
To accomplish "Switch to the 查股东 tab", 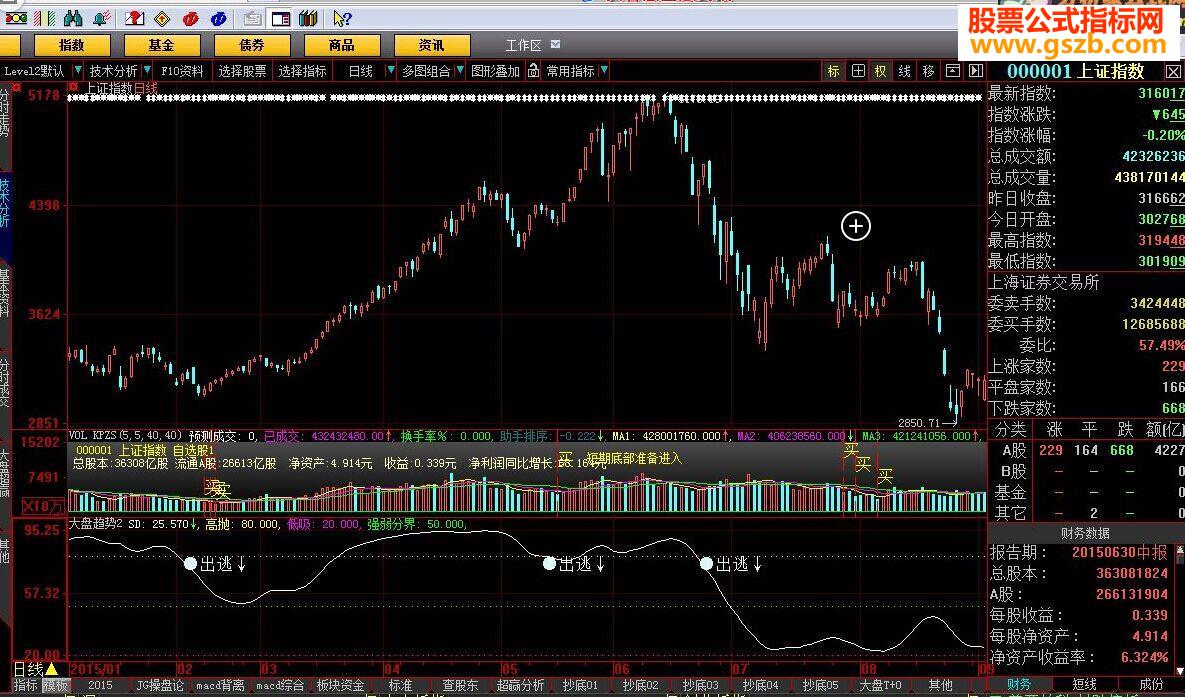I will coord(460,685).
